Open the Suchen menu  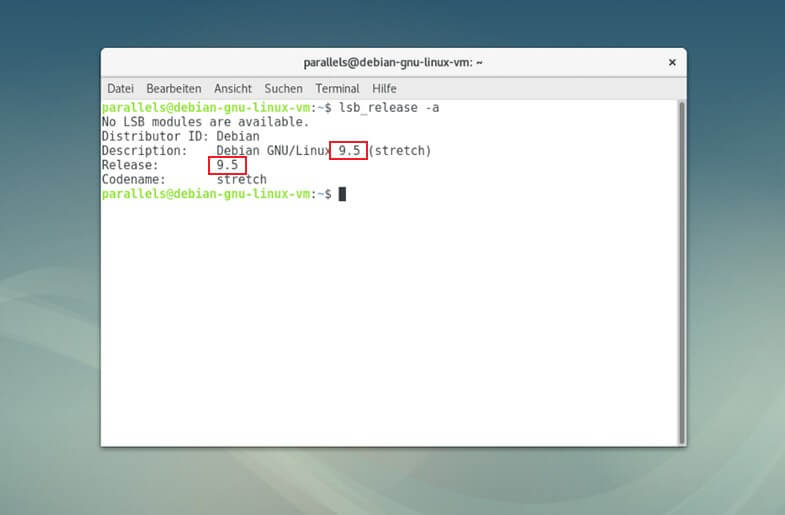(x=283, y=89)
